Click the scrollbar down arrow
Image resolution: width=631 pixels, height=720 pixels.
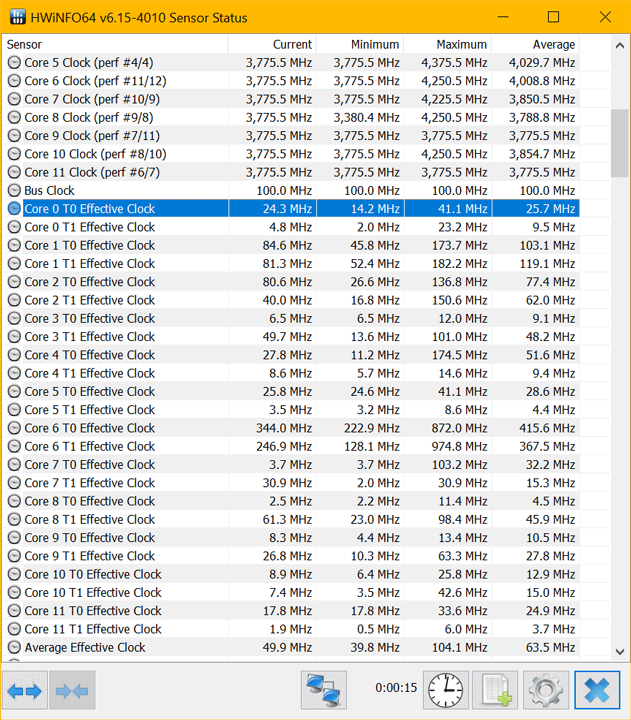coord(620,652)
